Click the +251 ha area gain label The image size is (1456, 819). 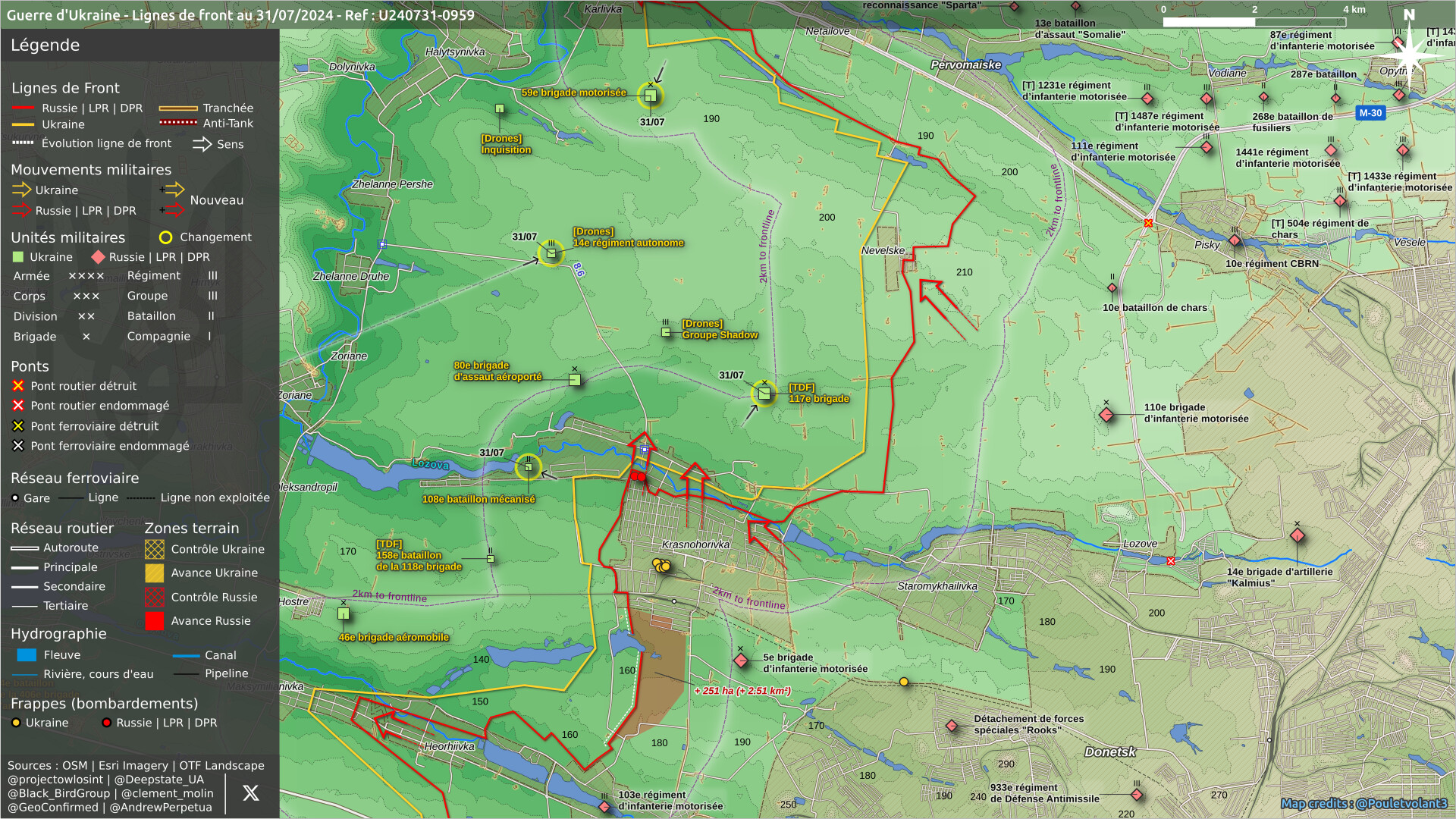pos(742,691)
